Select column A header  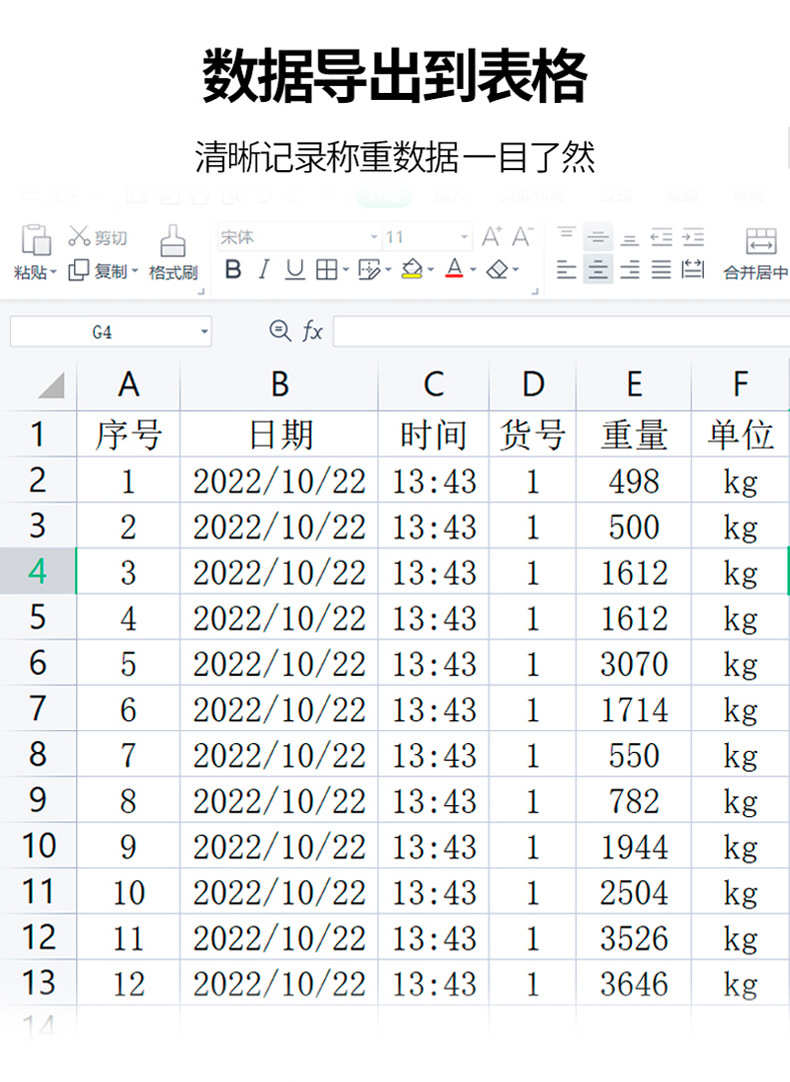click(x=128, y=385)
